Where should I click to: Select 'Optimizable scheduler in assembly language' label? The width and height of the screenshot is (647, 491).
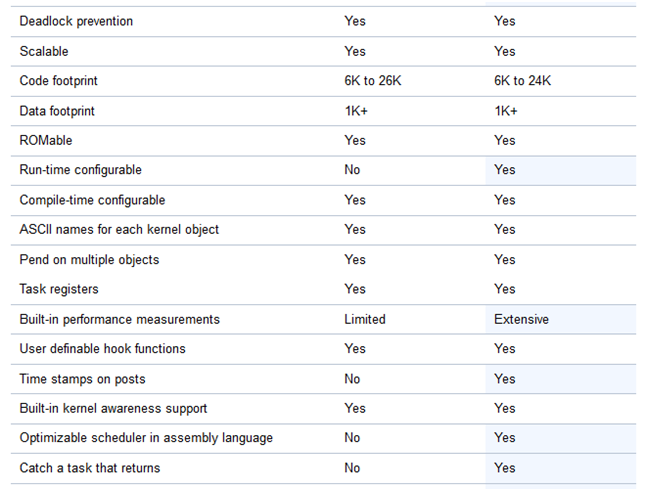pos(146,438)
